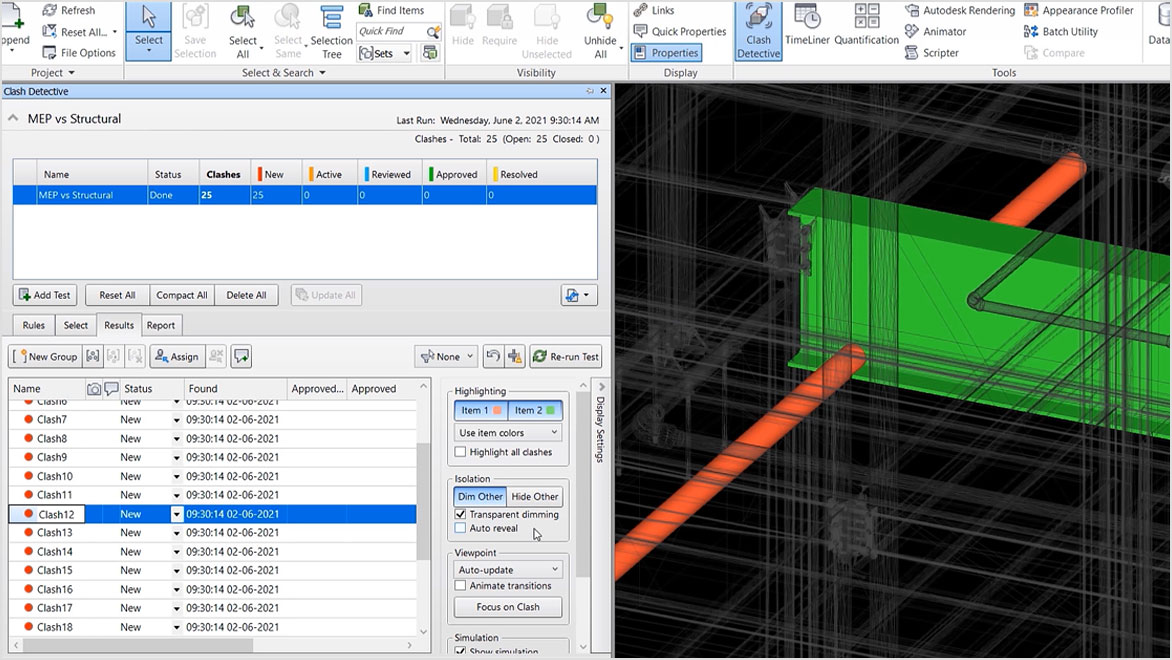Open the status dropdown for Clash12
The image size is (1172, 660).
(176, 513)
